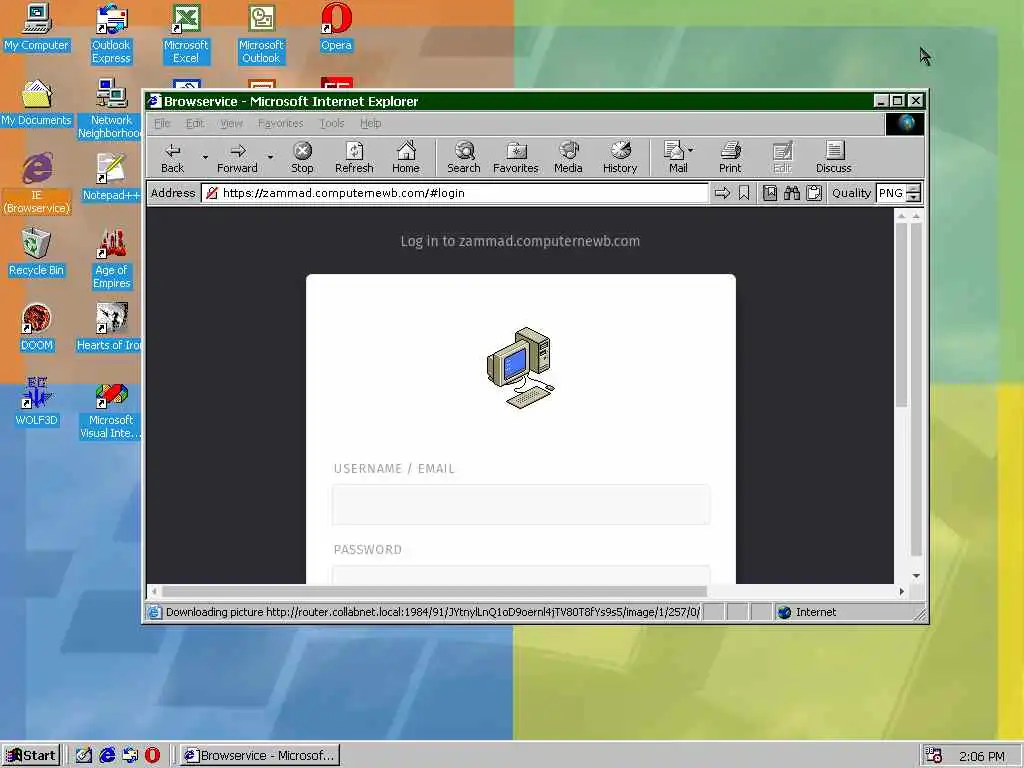Select Microsoft Visual InterDev desktop icon

point(111,409)
